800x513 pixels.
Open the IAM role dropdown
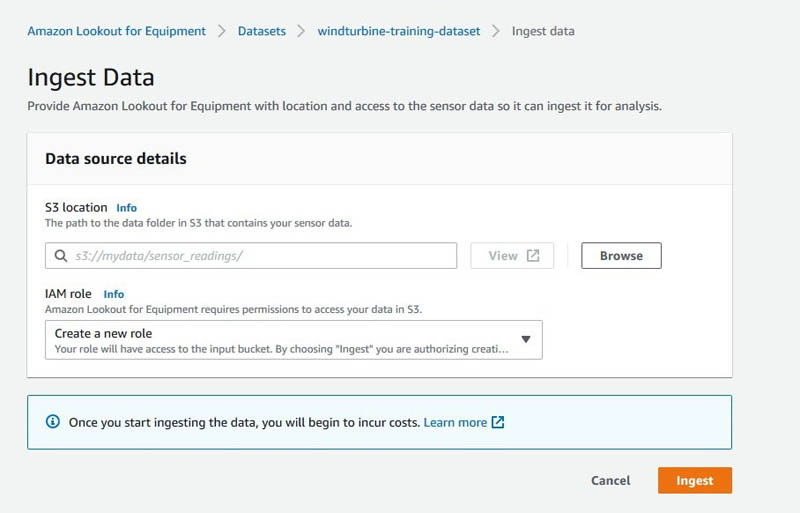tap(293, 340)
